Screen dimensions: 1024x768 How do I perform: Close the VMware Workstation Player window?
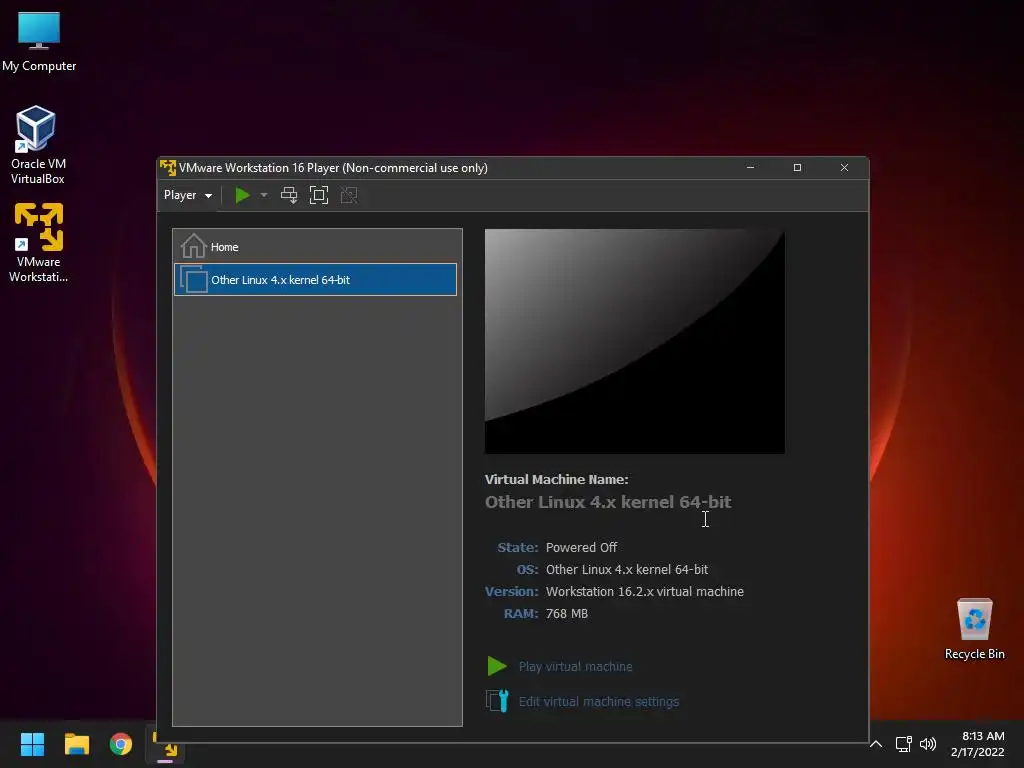[x=844, y=168]
